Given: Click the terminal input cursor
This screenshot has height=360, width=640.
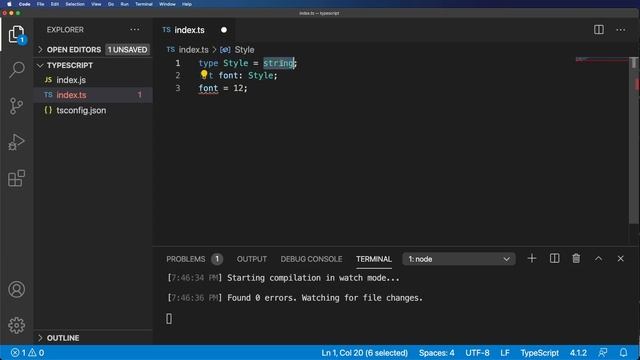Looking at the screenshot, I should pos(169,318).
